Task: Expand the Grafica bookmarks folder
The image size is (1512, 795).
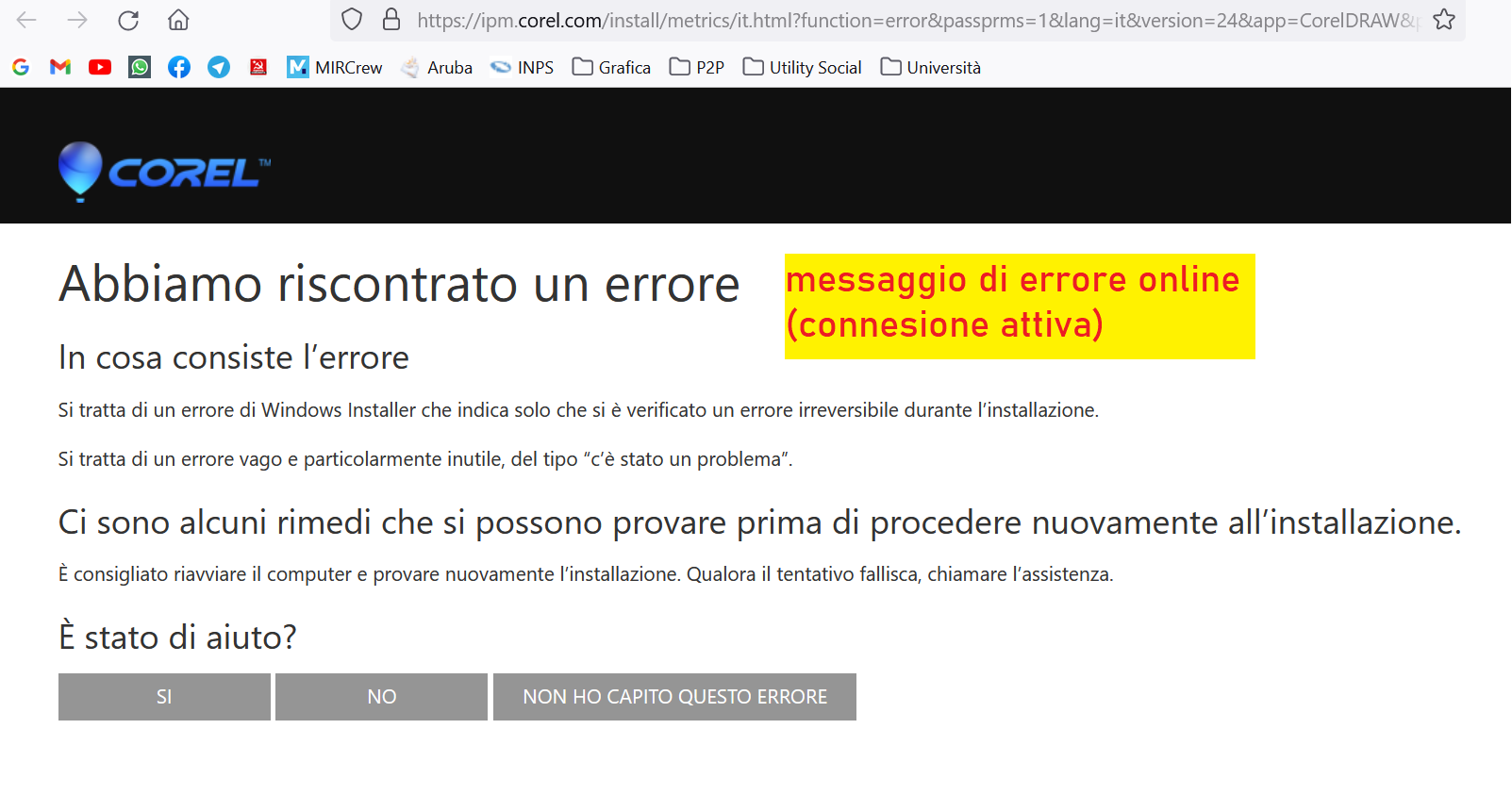Action: coord(611,67)
